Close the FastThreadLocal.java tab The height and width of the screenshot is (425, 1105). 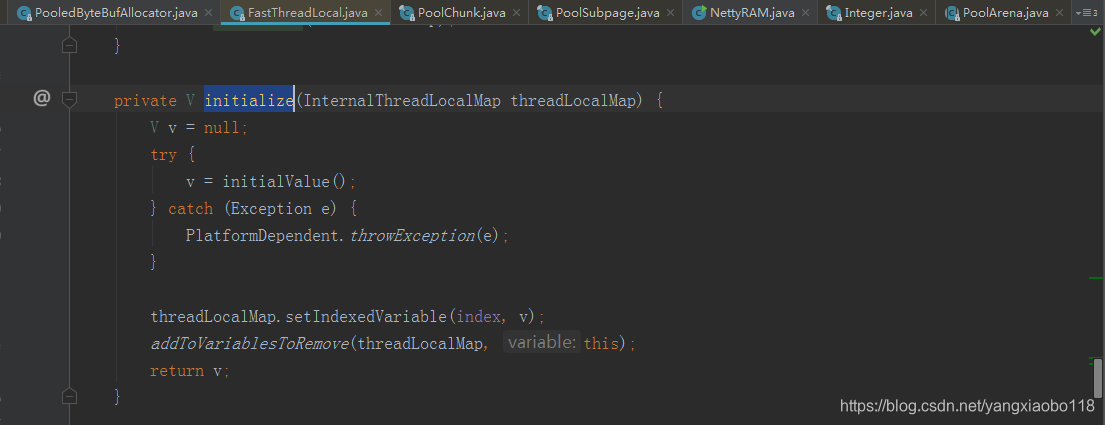coord(378,13)
